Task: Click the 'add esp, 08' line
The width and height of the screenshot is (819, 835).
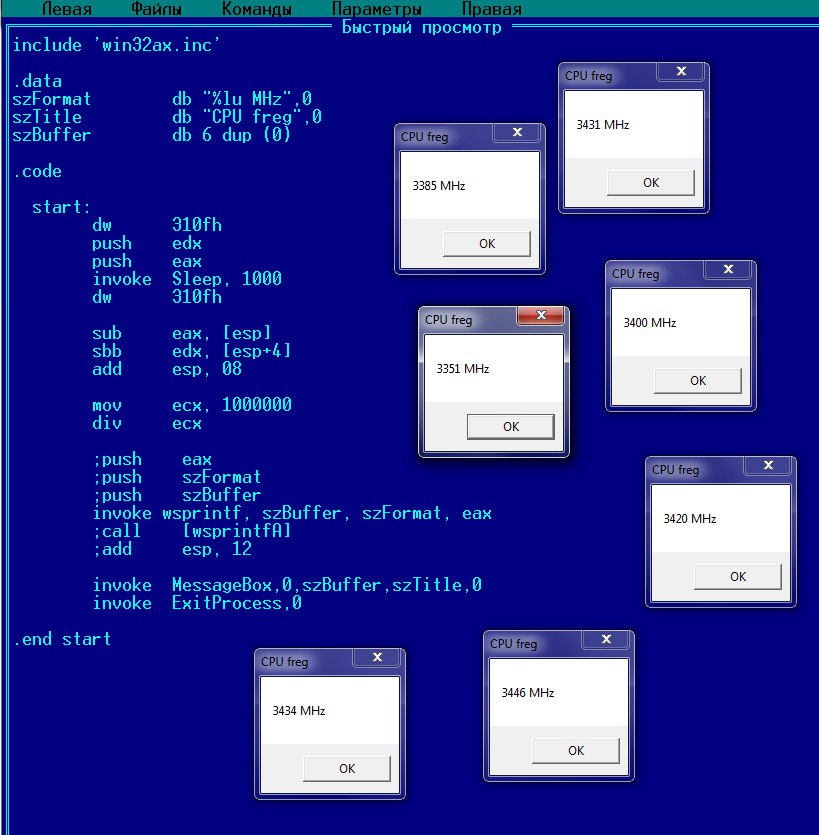Action: (167, 369)
